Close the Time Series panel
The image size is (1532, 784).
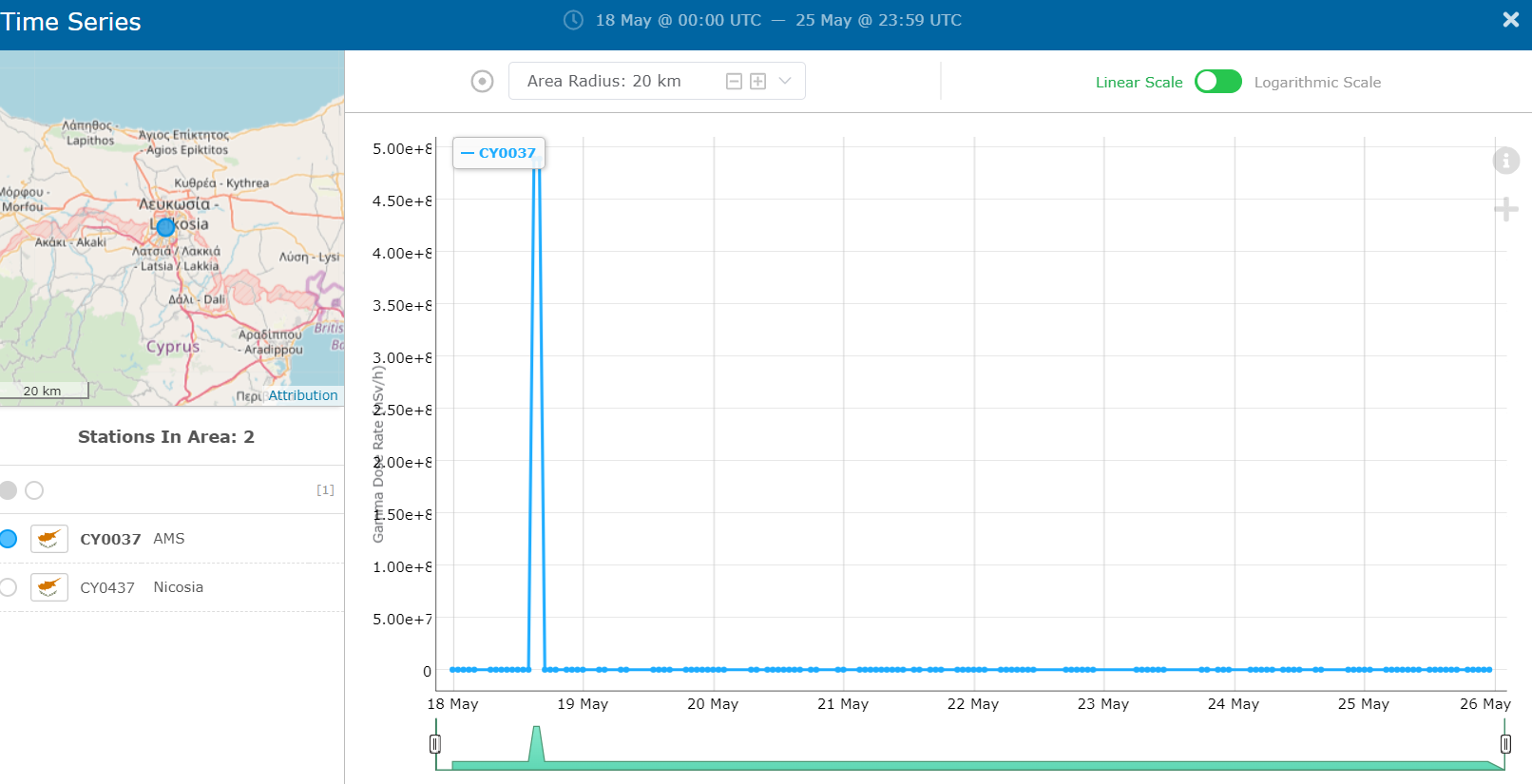(x=1510, y=20)
